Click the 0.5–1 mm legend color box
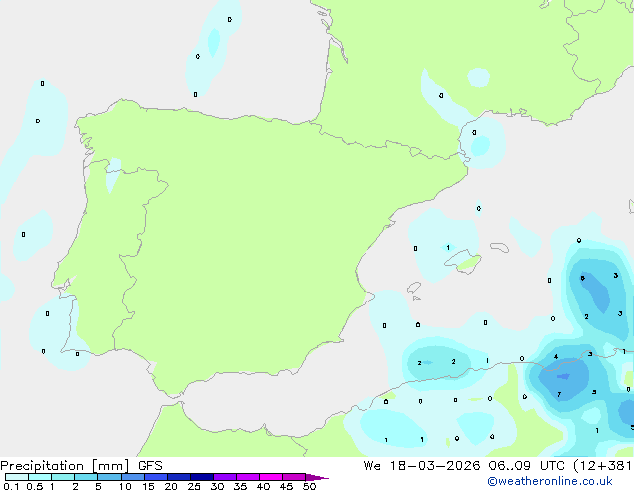This screenshot has width=634, height=490. pyautogui.click(x=40, y=477)
